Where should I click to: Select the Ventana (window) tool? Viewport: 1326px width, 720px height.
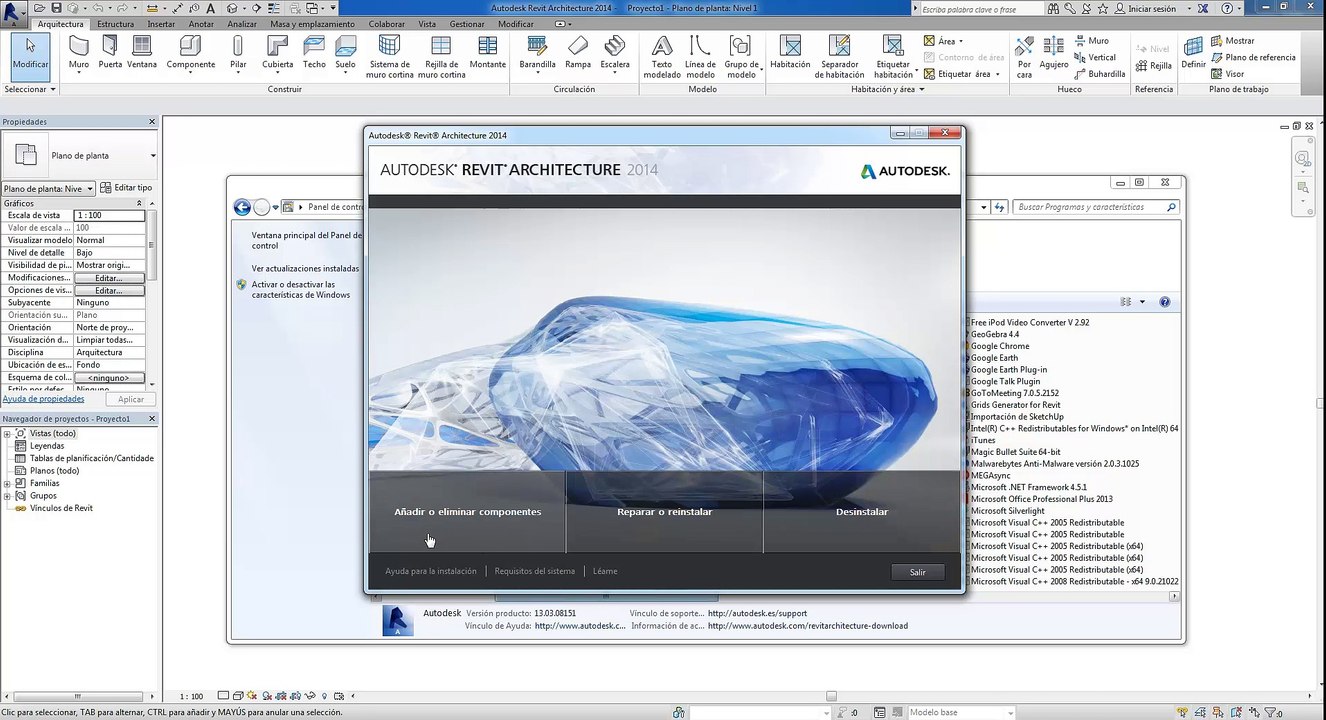(142, 54)
